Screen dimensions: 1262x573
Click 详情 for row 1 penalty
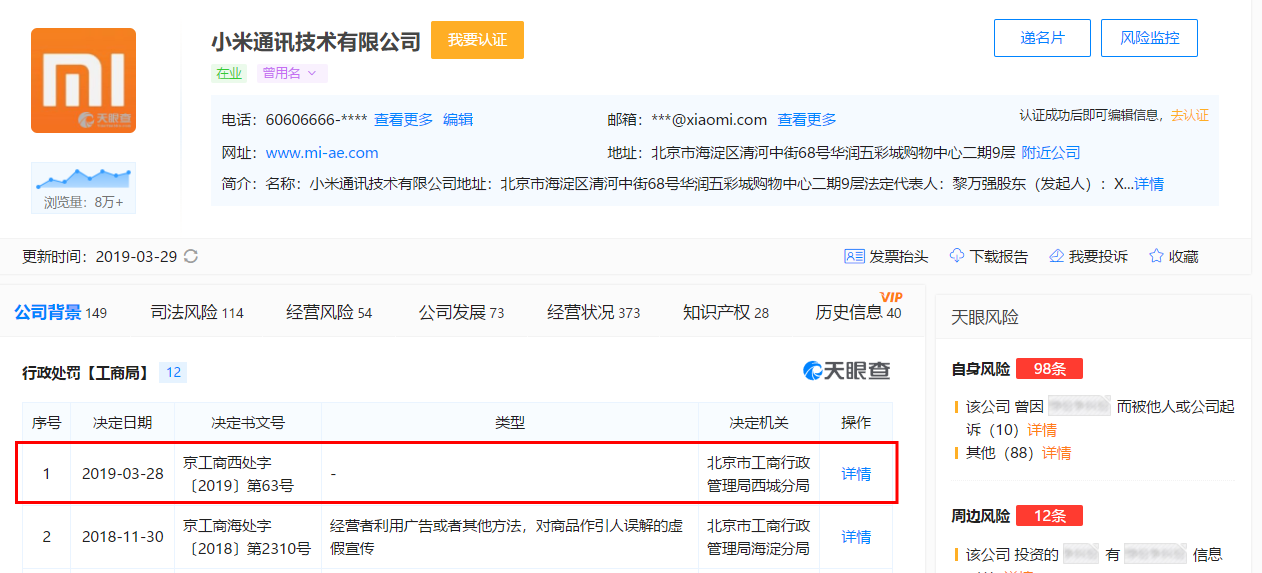[856, 474]
